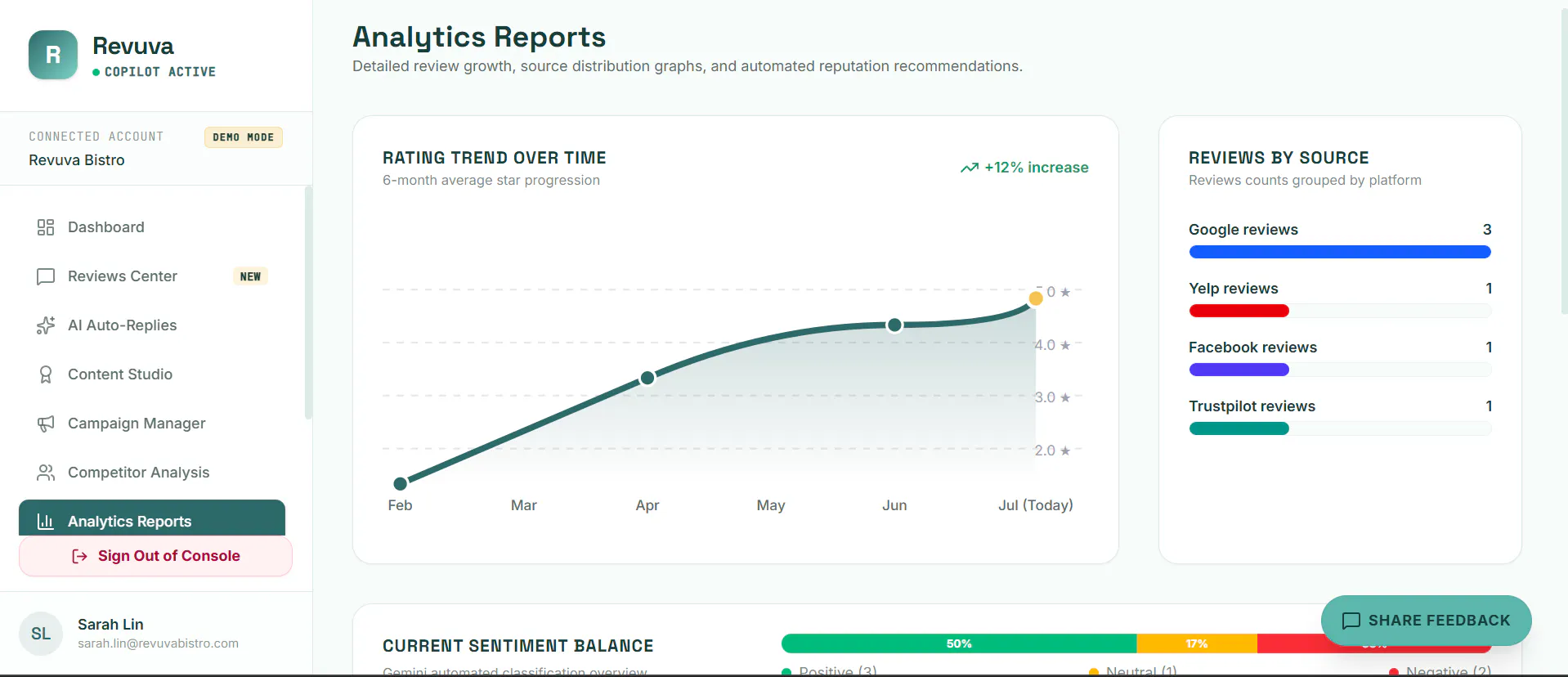Viewport: 1568px width, 677px height.
Task: Click the Facebook reviews label
Action: (1253, 347)
